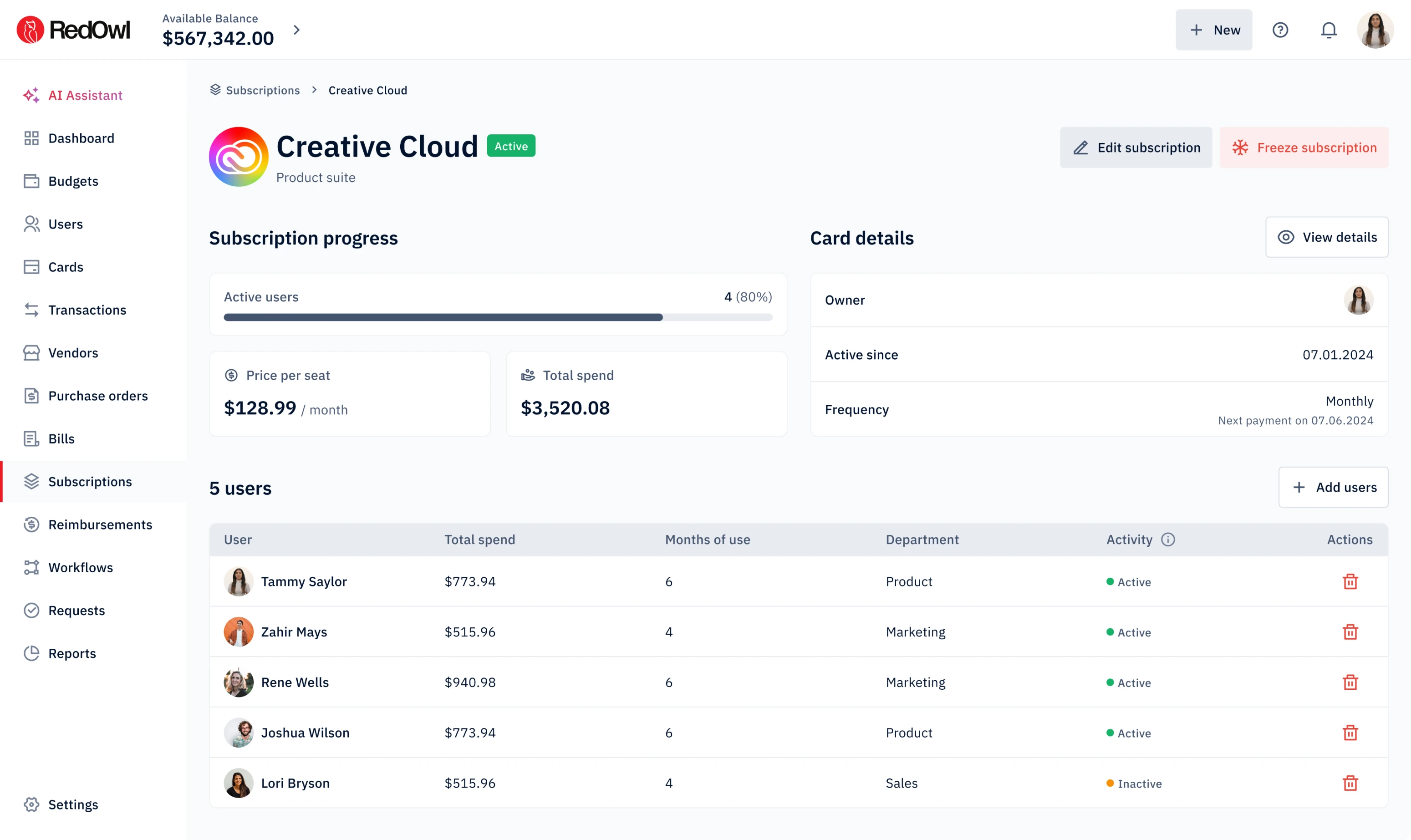Click the Active users progress bar

tap(498, 317)
